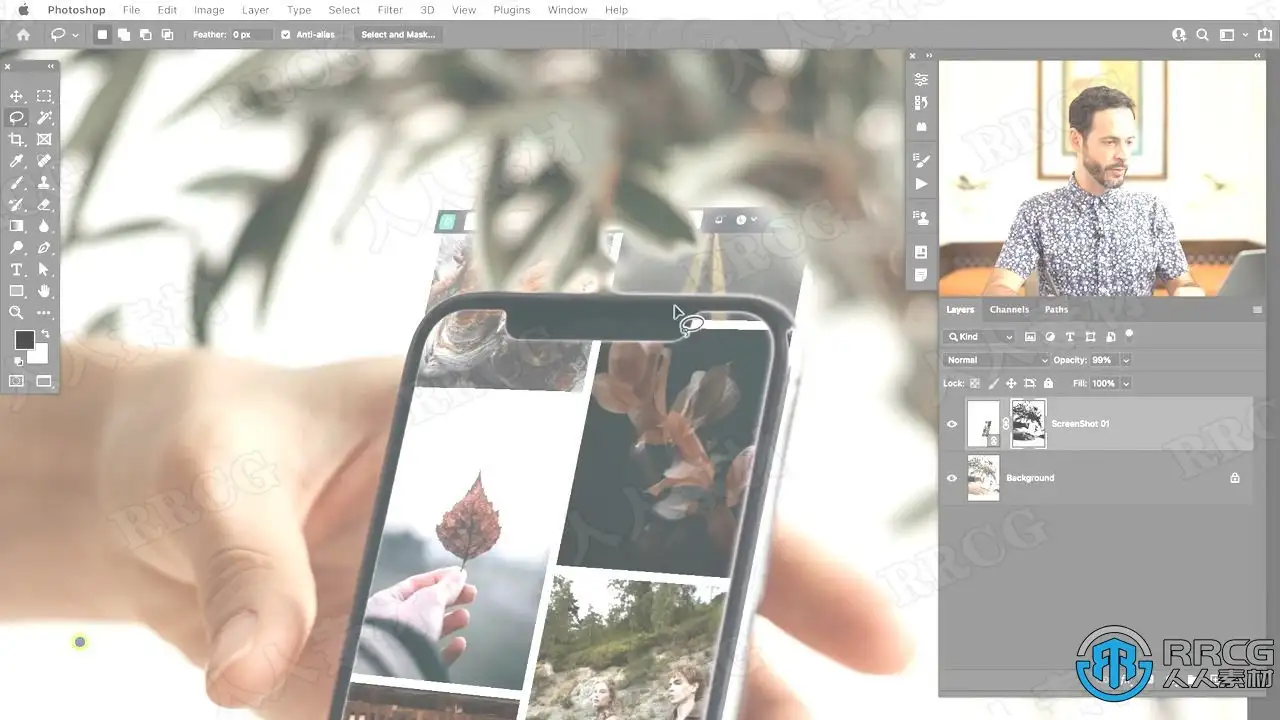Click New selection mode button

tap(101, 34)
